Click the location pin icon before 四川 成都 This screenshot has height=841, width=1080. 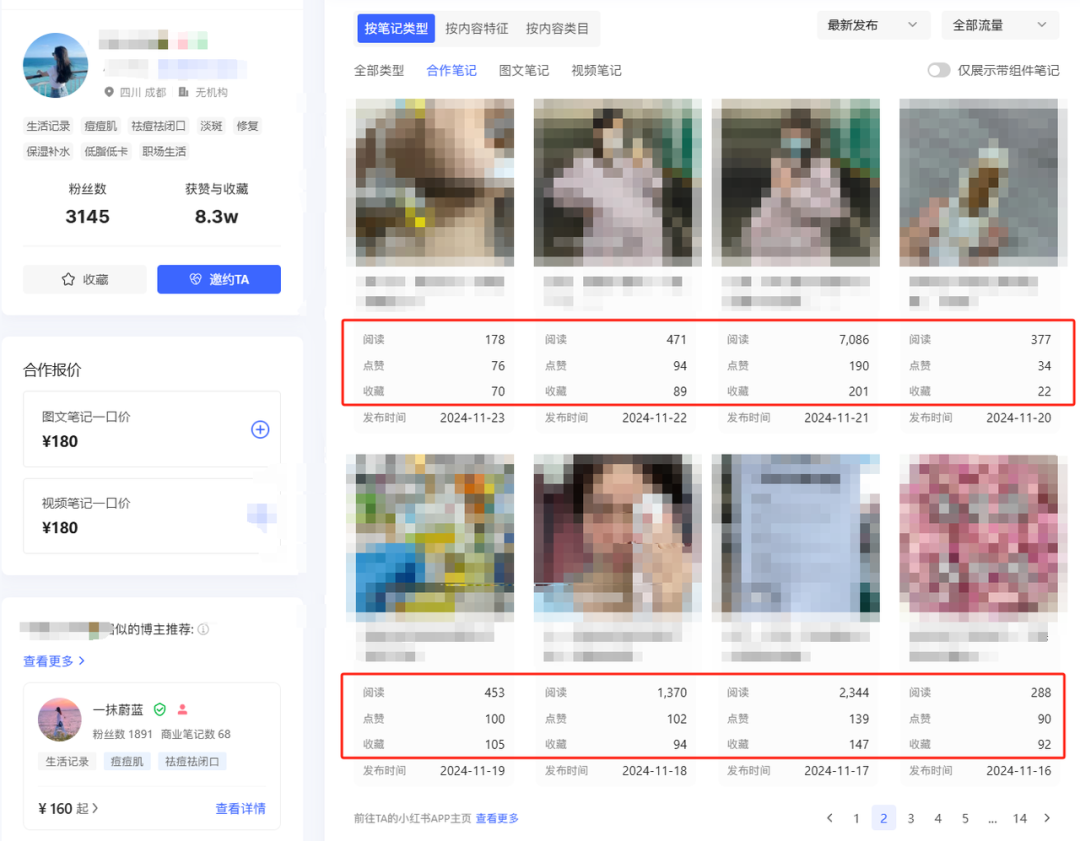tap(110, 91)
